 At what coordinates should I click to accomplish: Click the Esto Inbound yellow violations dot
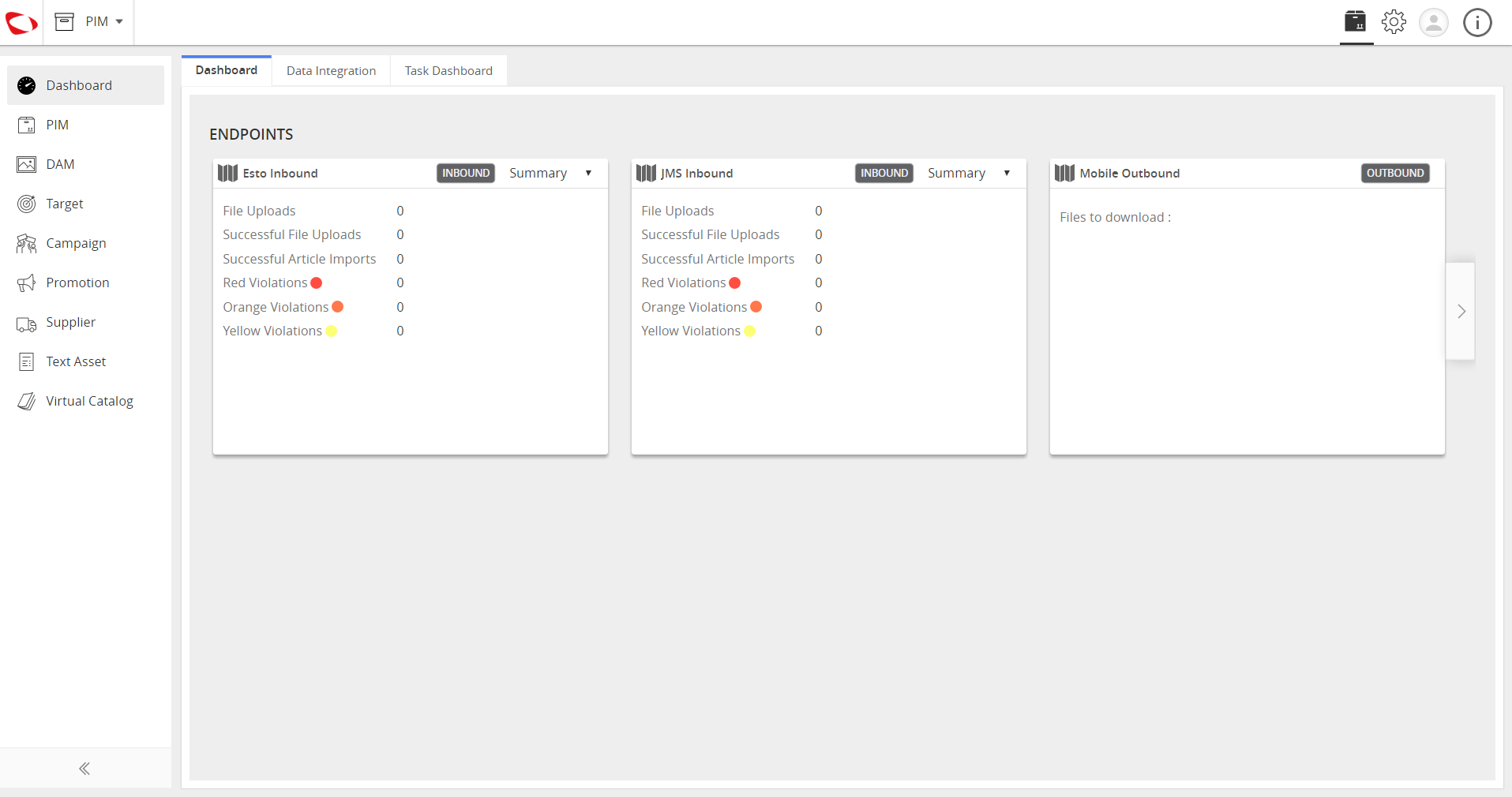tap(332, 331)
